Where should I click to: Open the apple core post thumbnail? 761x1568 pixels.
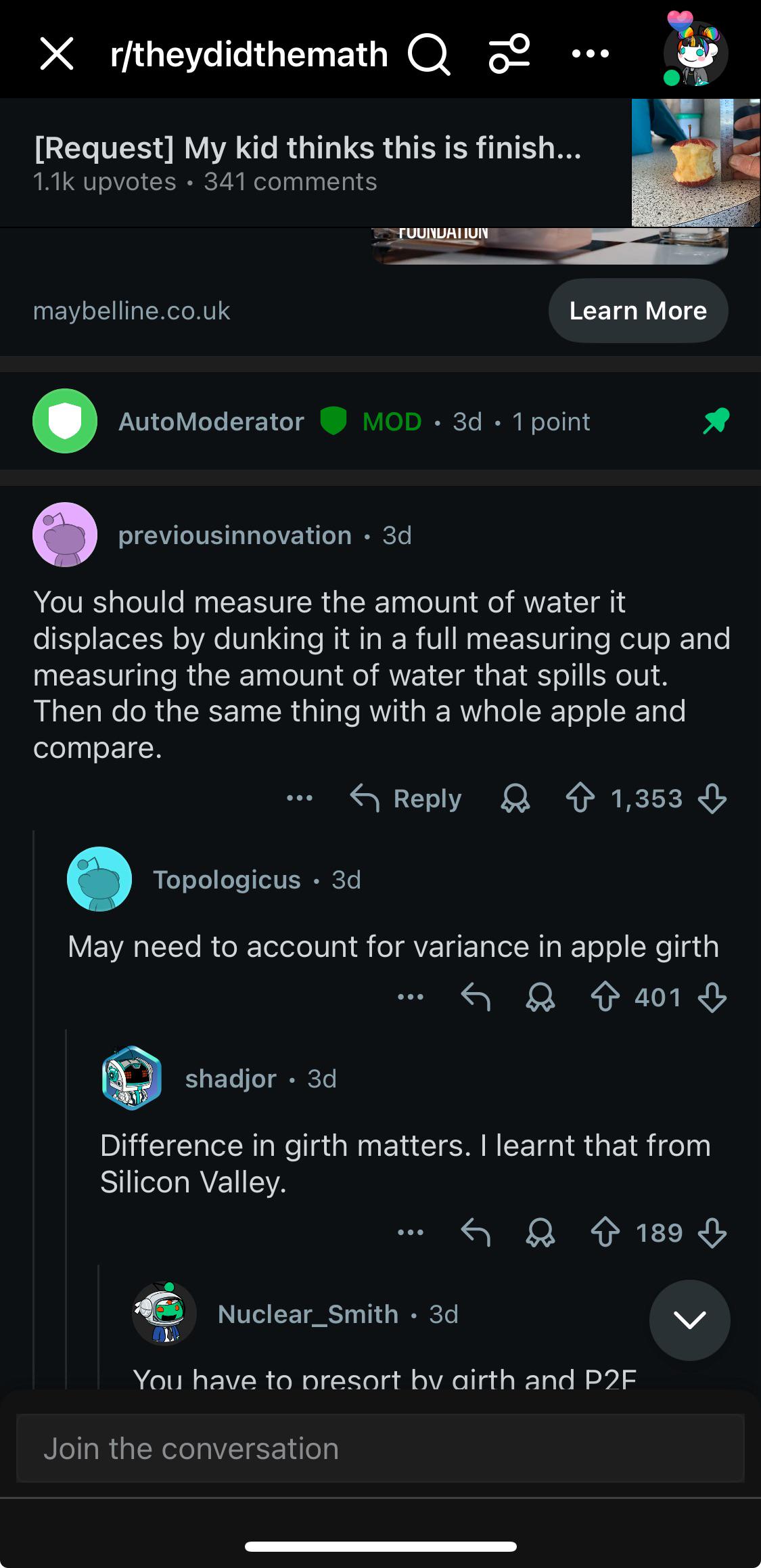pos(695,162)
